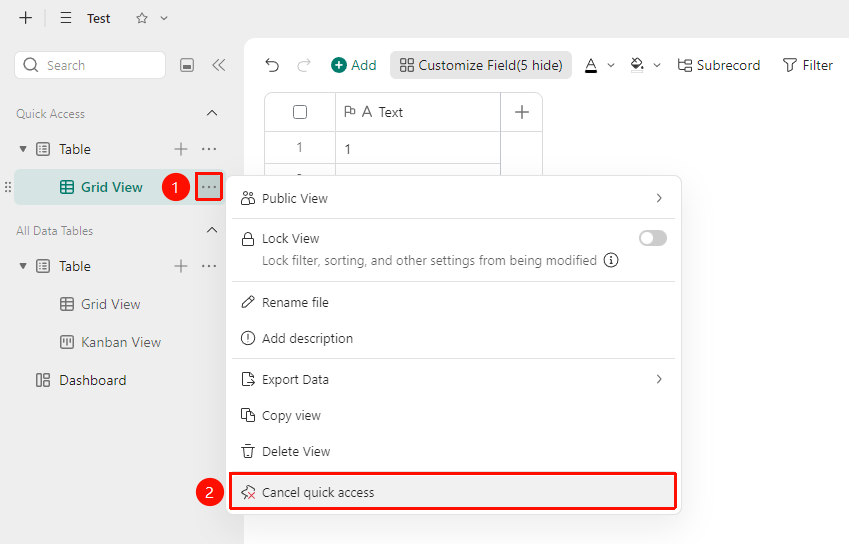Click Table under All Data Tables
The height and width of the screenshot is (544, 849).
click(x=75, y=266)
